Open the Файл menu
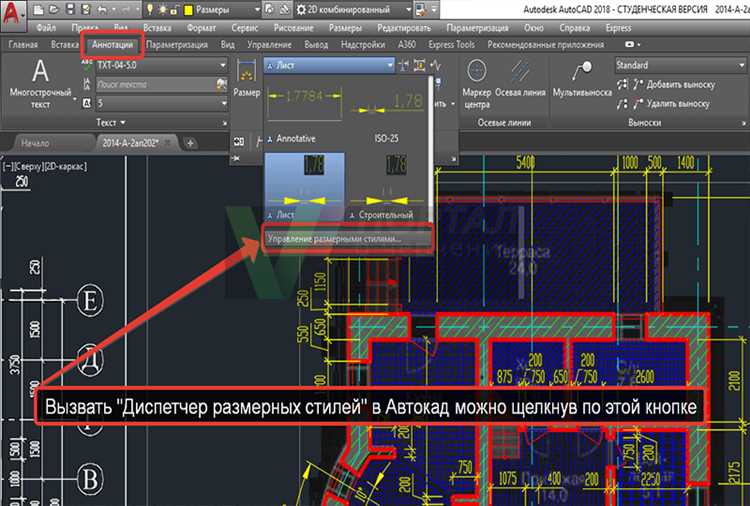 (46, 28)
